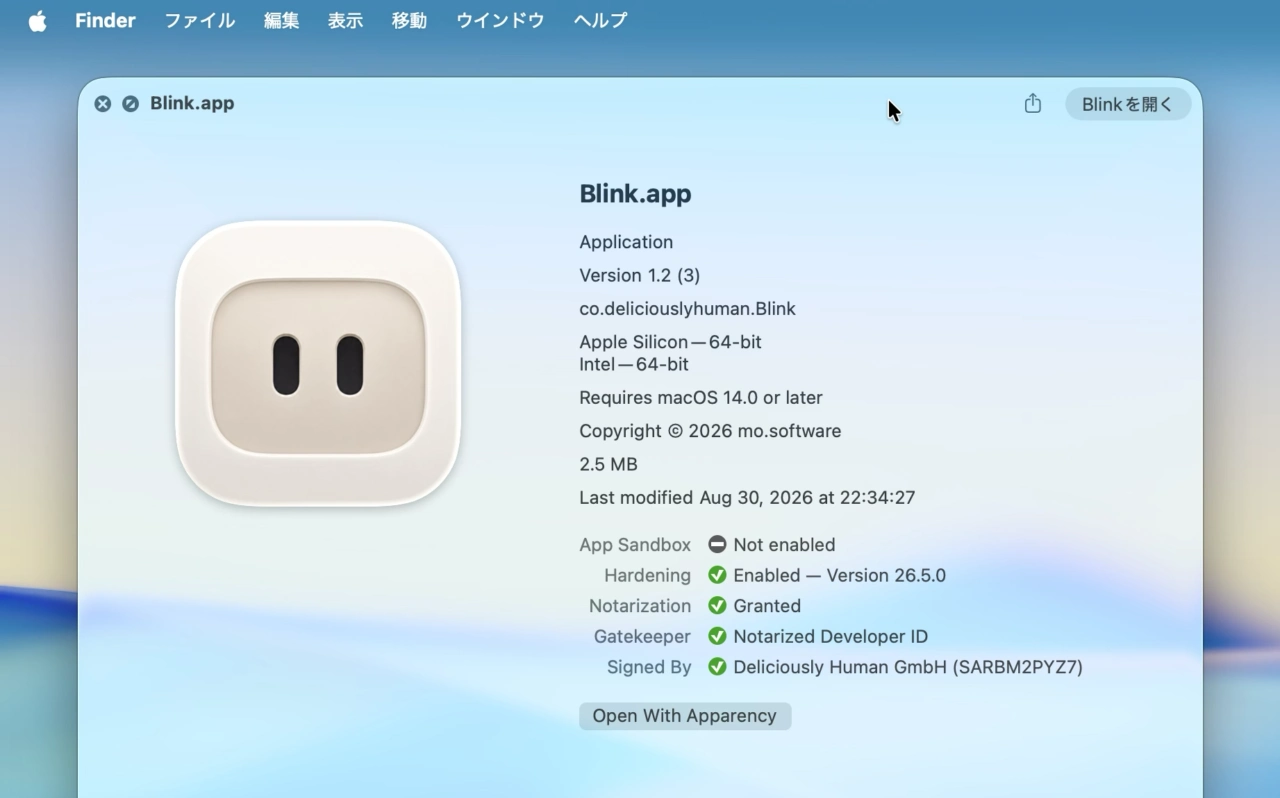Click the green check icon beside Signed By
Viewport: 1280px width, 798px height.
717,667
